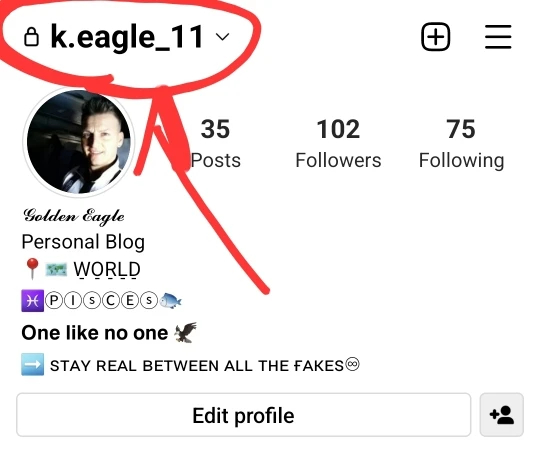The height and width of the screenshot is (457, 540).
Task: Click the One like no one bio line
Action: (95, 333)
